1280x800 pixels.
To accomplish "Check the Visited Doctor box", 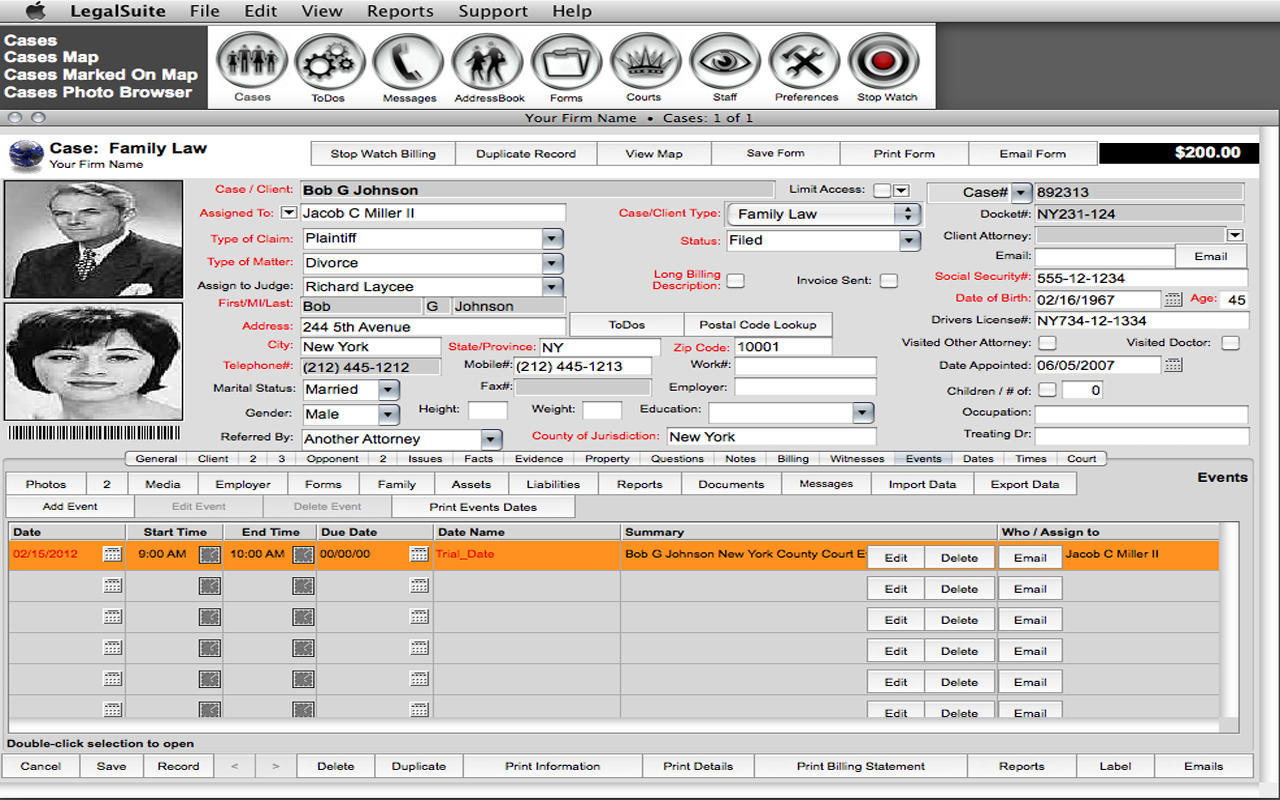I will click(x=1230, y=343).
